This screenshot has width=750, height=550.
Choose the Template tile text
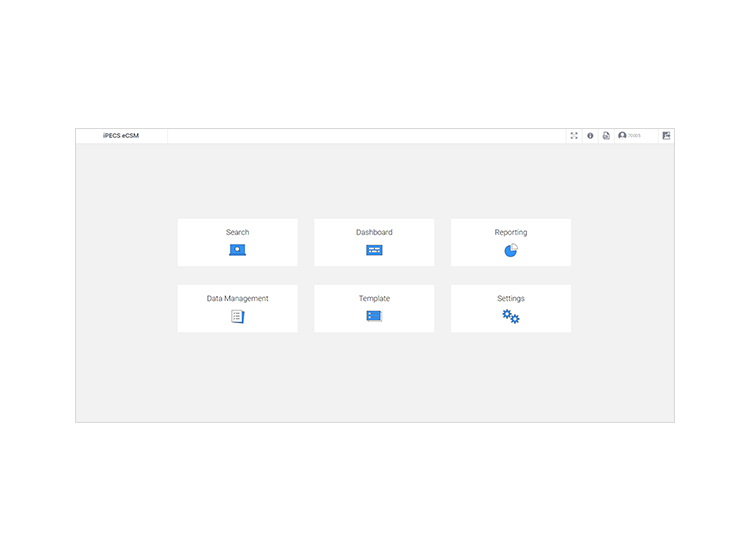click(374, 298)
